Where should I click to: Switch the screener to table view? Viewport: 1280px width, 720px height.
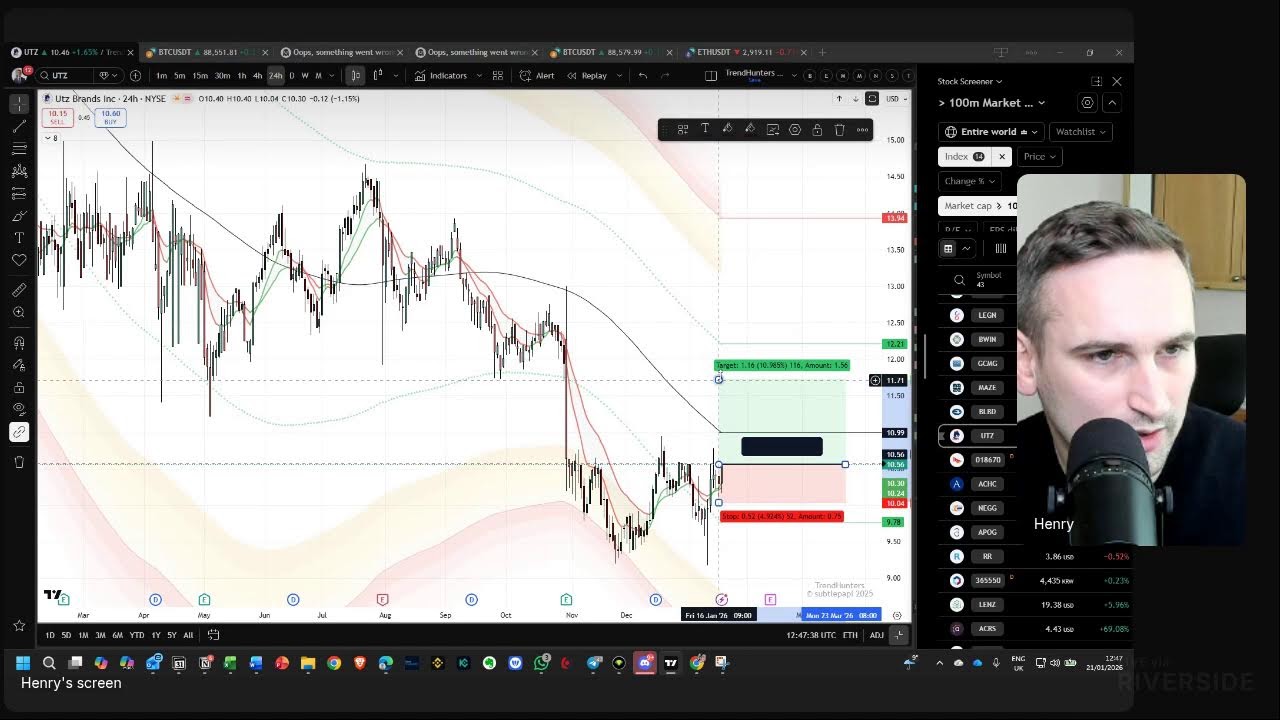pyautogui.click(x=948, y=248)
